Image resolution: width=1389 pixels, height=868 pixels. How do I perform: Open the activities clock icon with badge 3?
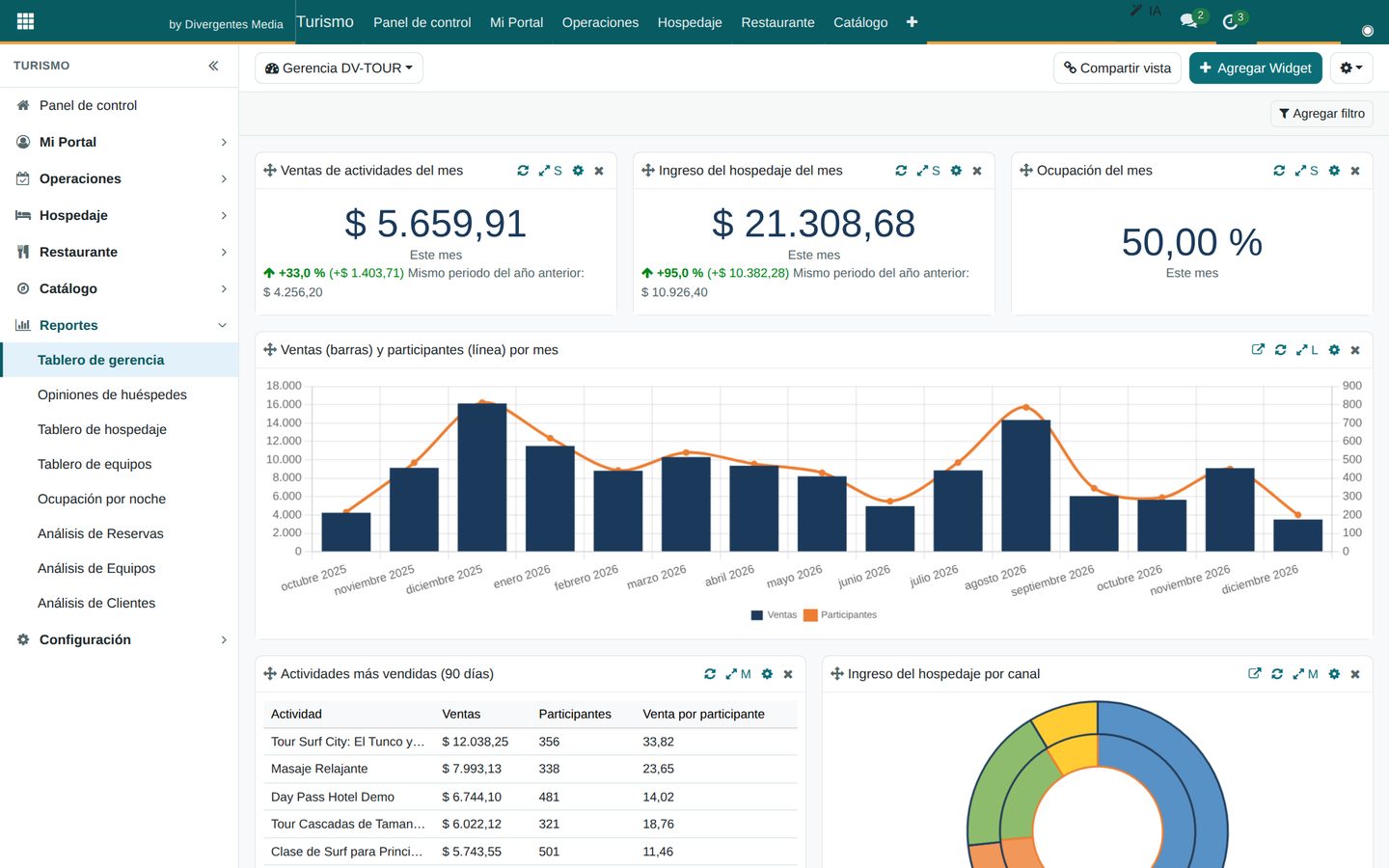(x=1230, y=21)
